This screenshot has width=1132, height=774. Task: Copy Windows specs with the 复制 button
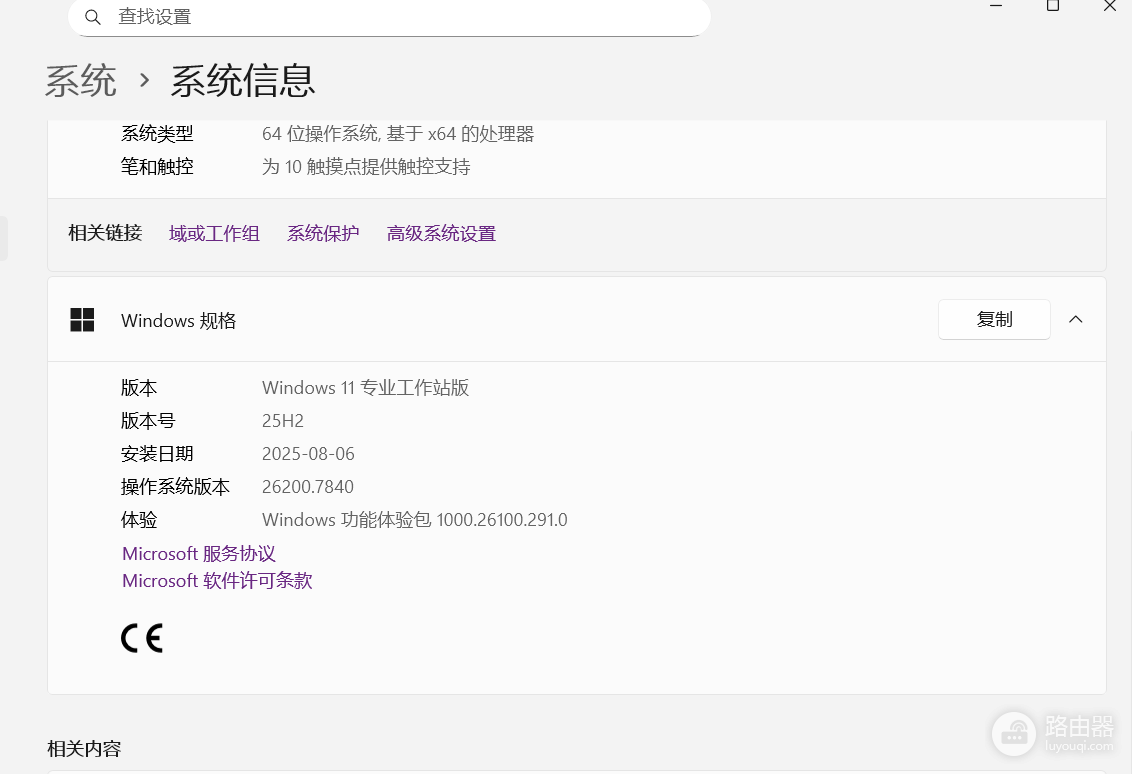(x=994, y=319)
